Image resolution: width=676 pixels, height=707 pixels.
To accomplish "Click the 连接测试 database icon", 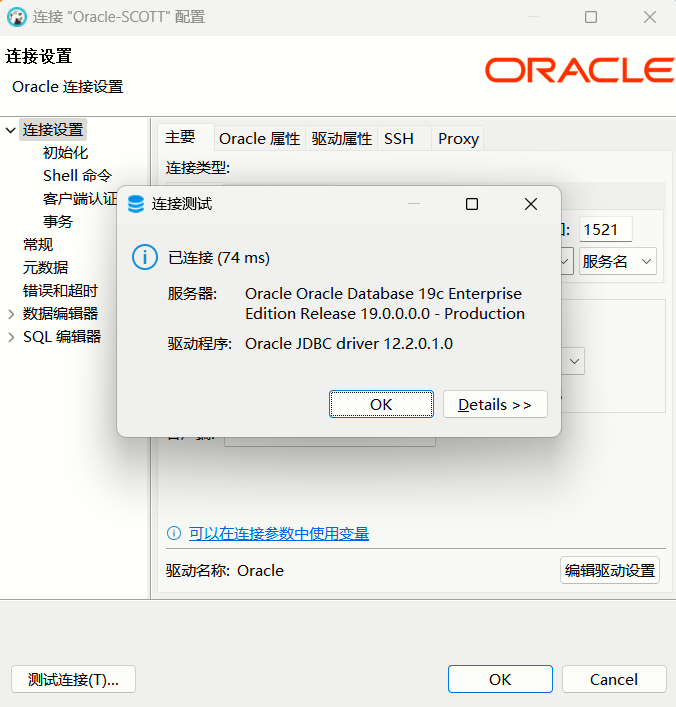I will pyautogui.click(x=136, y=204).
